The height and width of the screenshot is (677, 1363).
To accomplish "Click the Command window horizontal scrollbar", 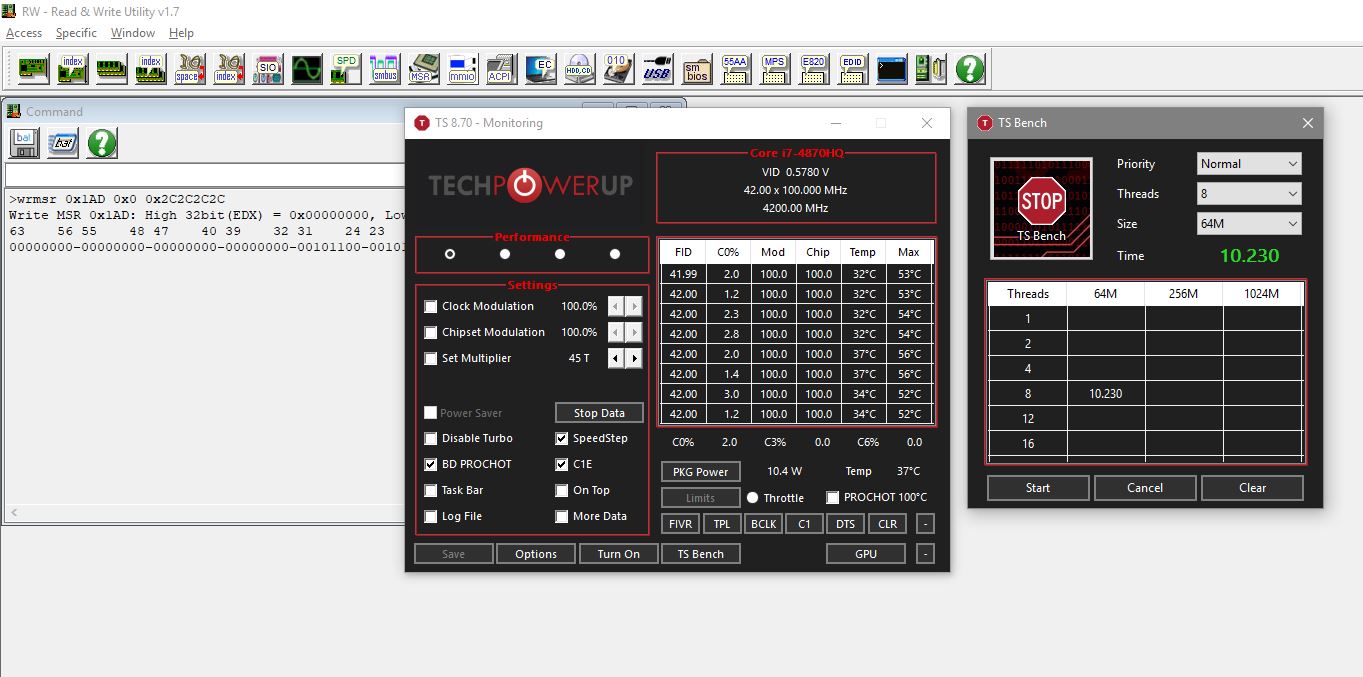I will (x=205, y=513).
